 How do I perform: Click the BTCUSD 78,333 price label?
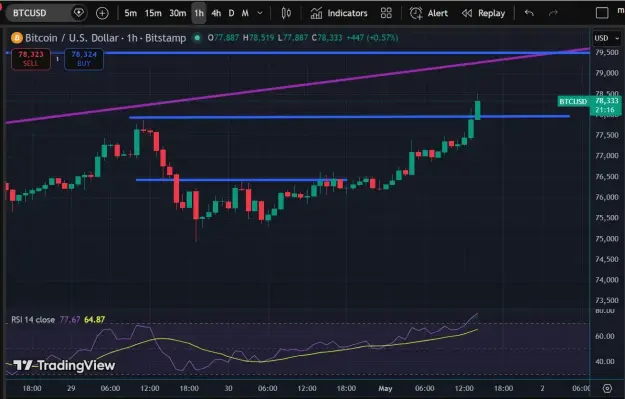(x=589, y=105)
